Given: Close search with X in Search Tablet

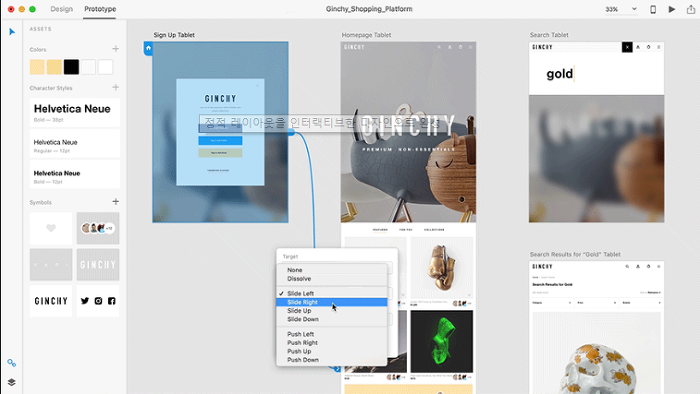Looking at the screenshot, I should [x=627, y=47].
